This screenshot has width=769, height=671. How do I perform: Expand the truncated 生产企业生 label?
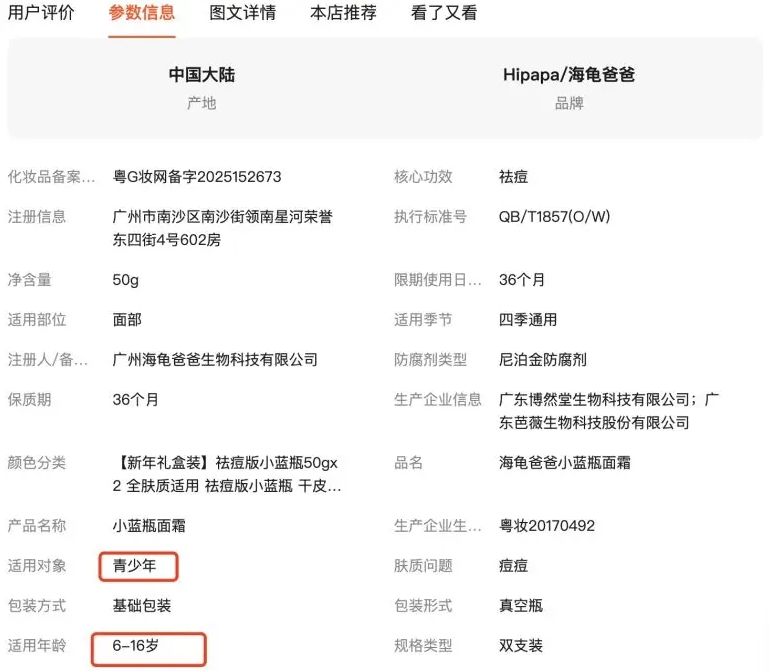click(x=438, y=526)
